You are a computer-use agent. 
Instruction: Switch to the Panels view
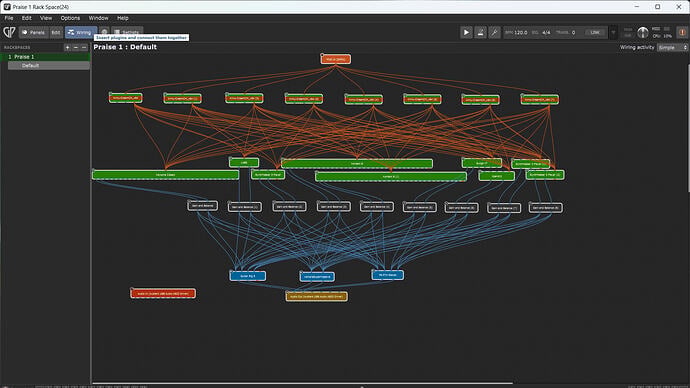pos(33,32)
